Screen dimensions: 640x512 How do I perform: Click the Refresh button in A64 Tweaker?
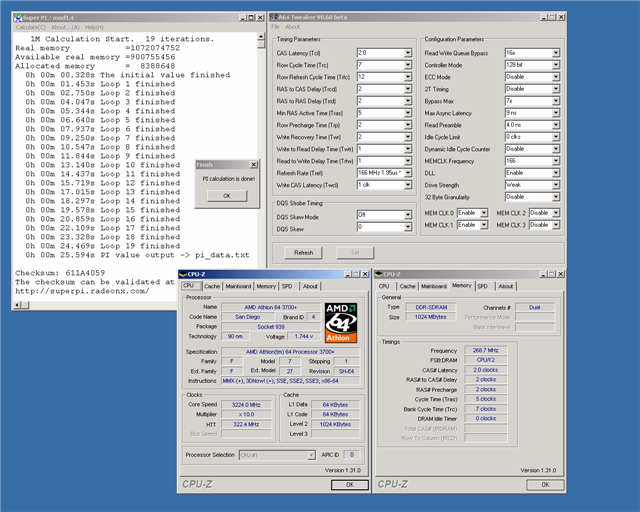(304, 253)
